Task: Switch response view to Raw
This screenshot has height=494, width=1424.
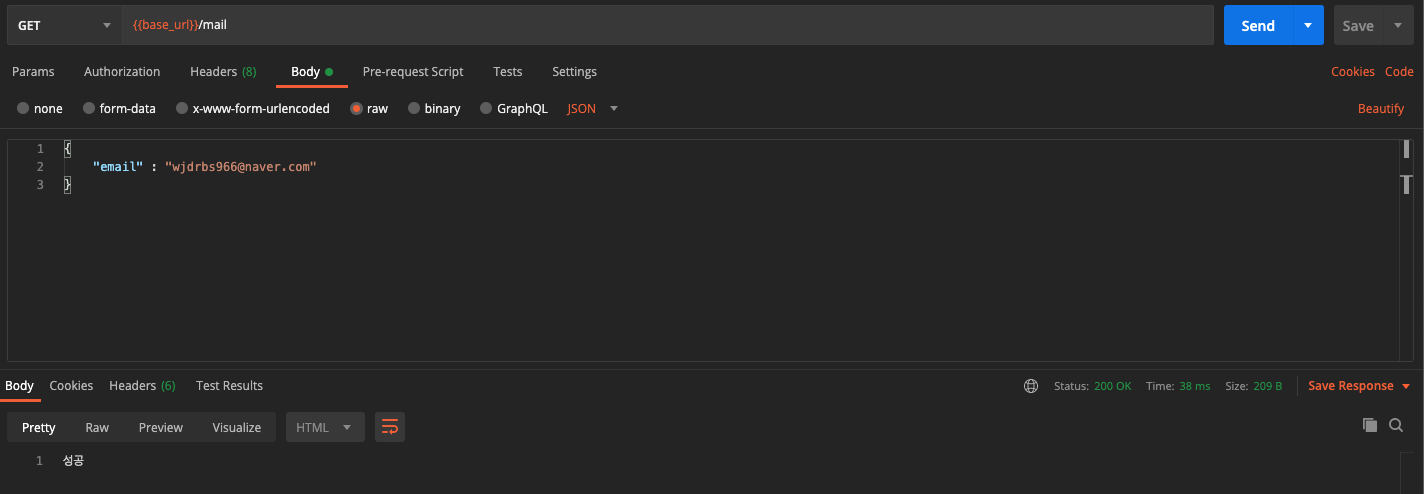Action: 97,427
